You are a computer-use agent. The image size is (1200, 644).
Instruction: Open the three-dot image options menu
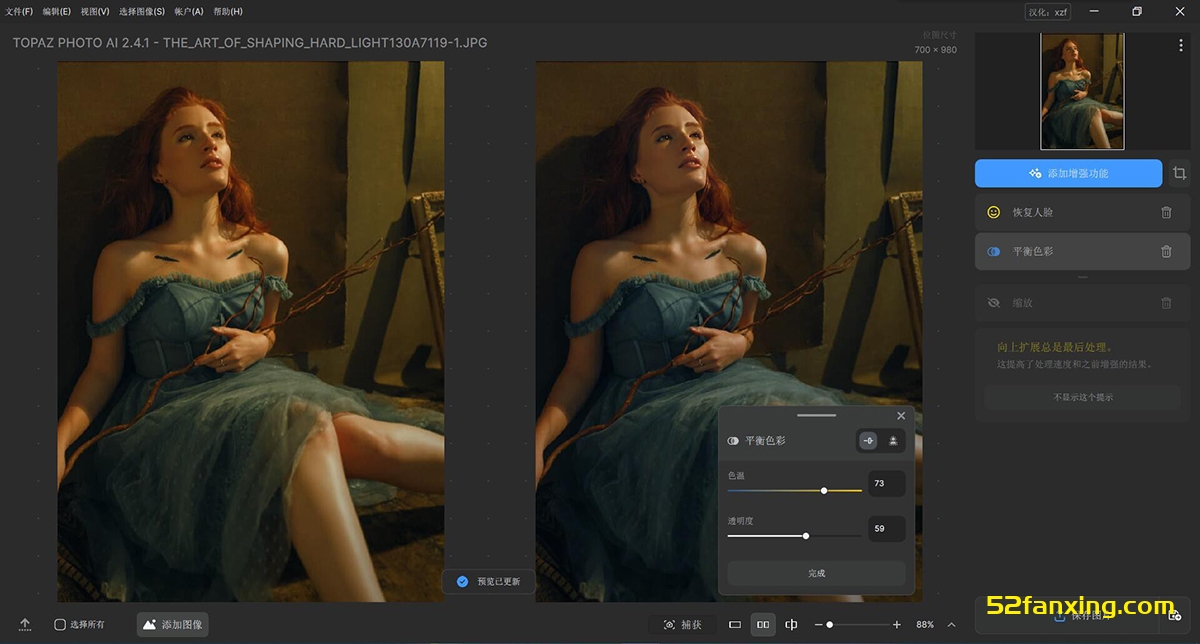pos(1181,46)
